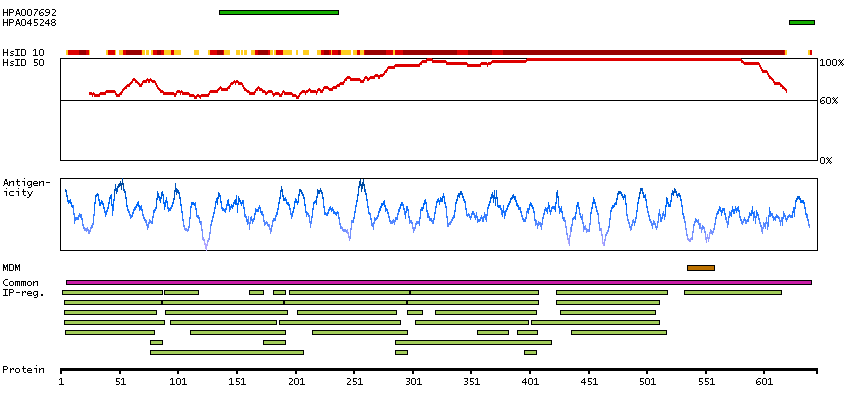This screenshot has width=850, height=410.
Task: Select the purple Common region bar
Action: (x=438, y=282)
